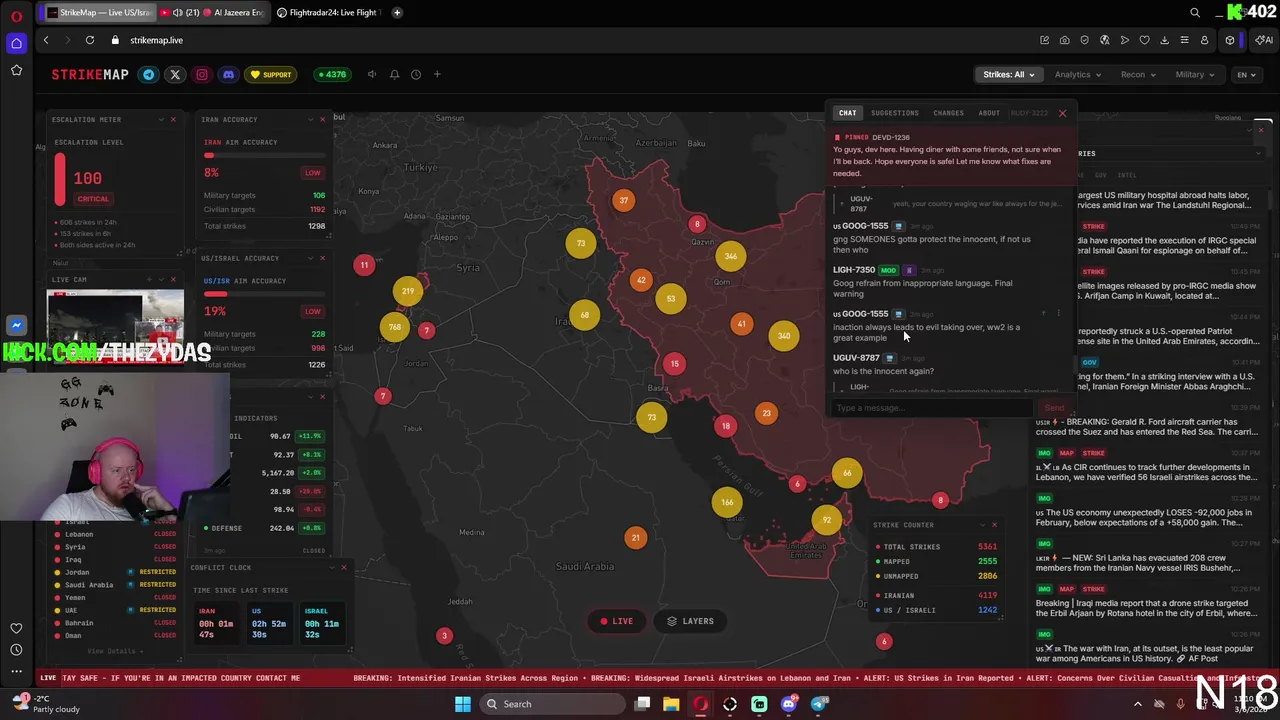Image resolution: width=1280 pixels, height=720 pixels.
Task: Click the 768 strike cluster marker
Action: [394, 327]
